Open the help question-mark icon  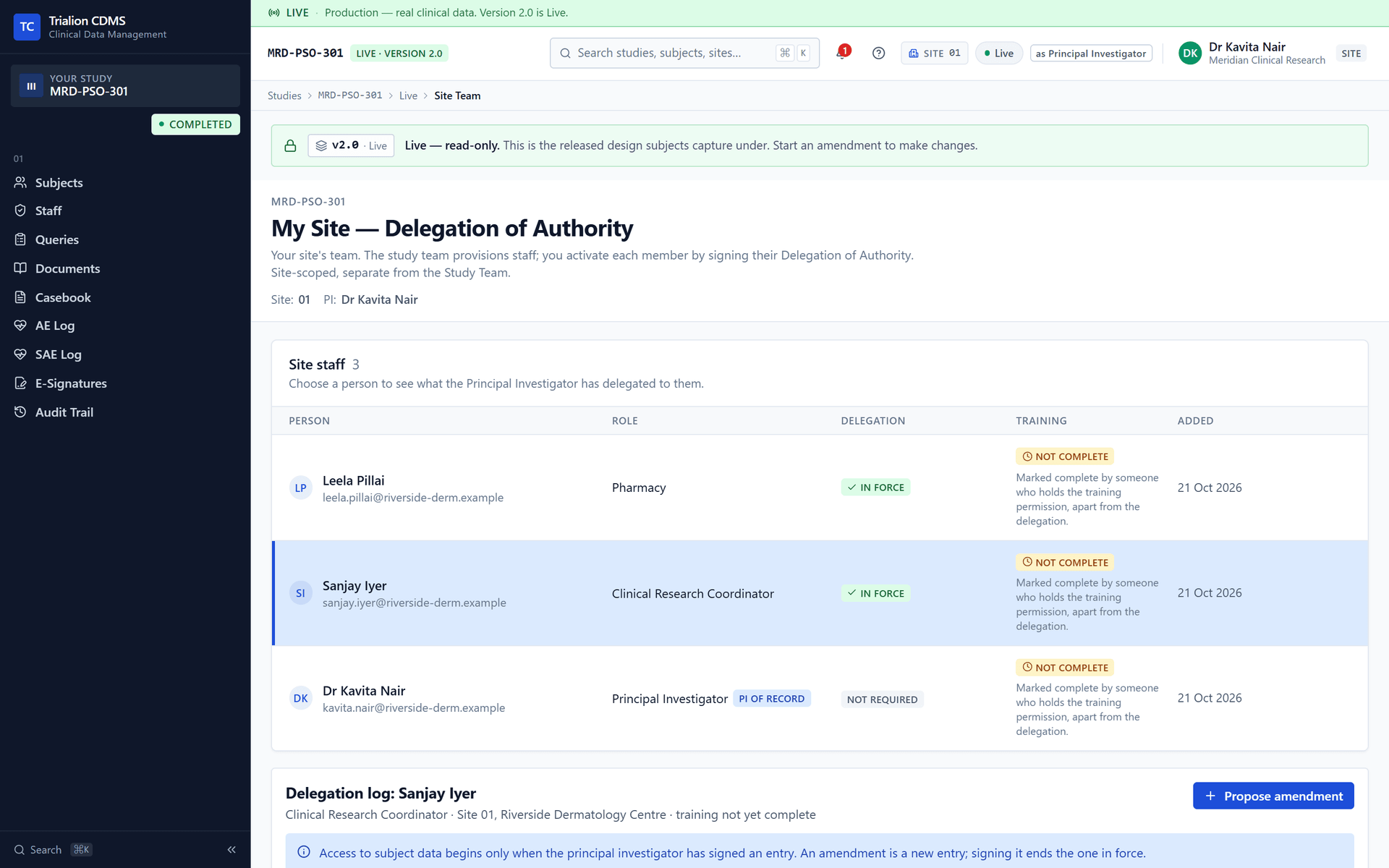pyautogui.click(x=878, y=53)
